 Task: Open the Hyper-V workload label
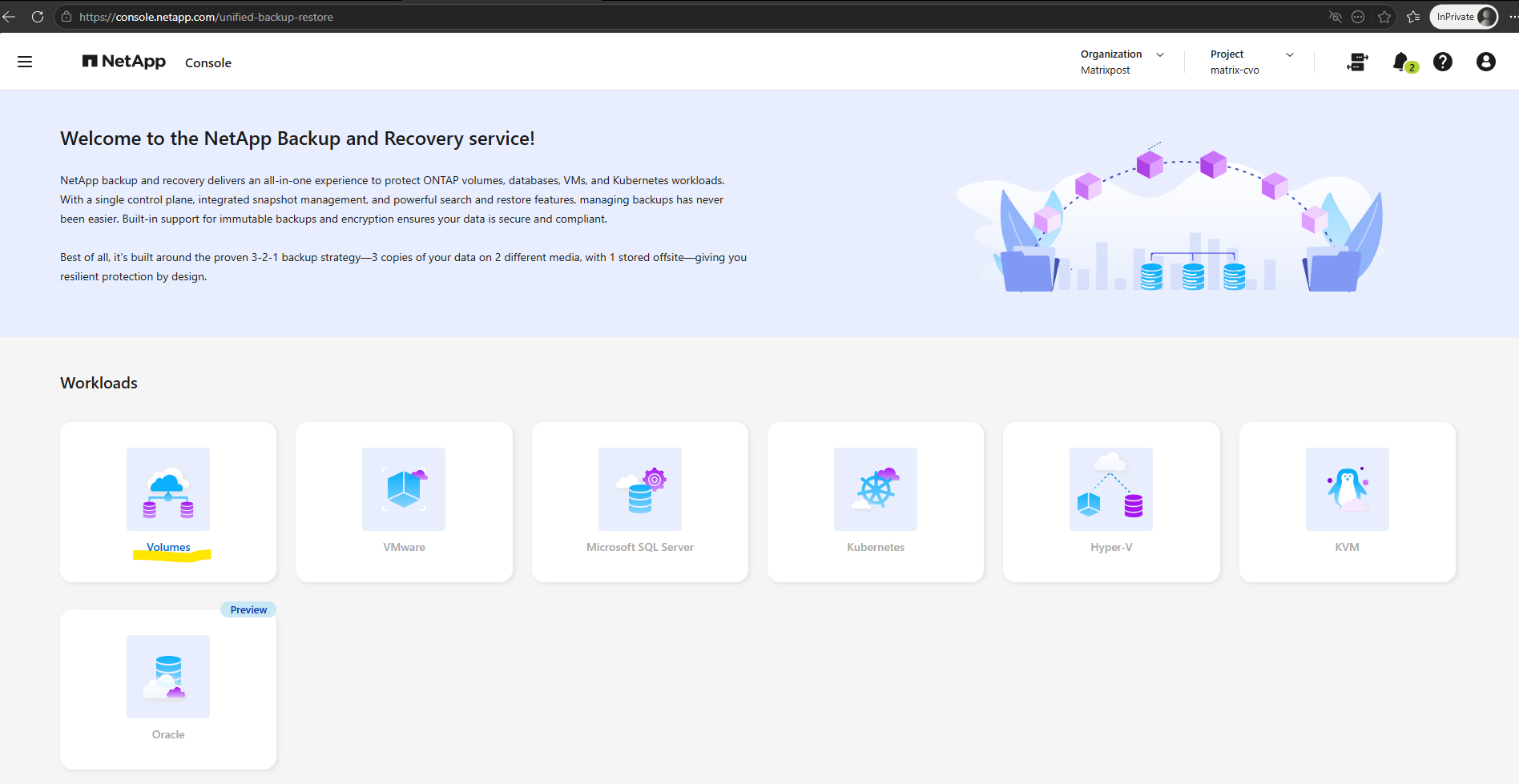click(1111, 547)
